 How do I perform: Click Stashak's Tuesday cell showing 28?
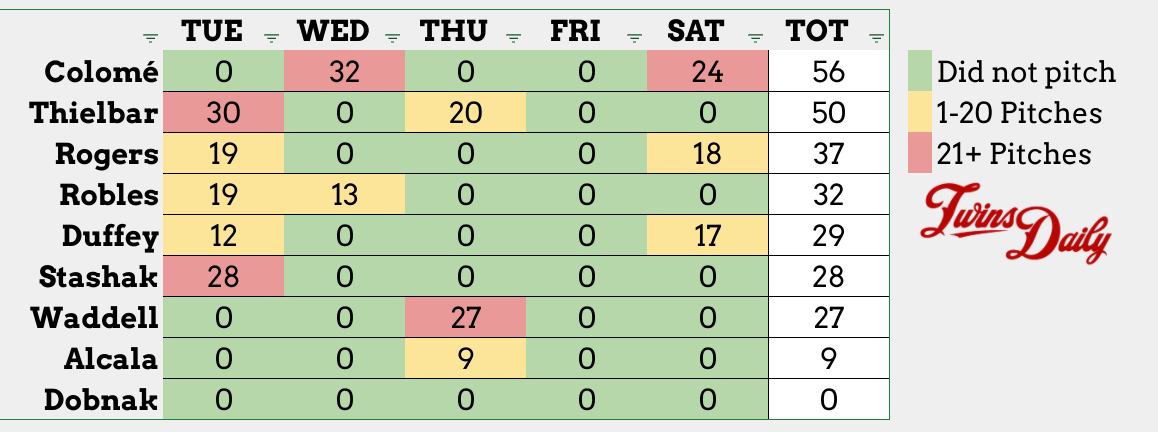[223, 277]
